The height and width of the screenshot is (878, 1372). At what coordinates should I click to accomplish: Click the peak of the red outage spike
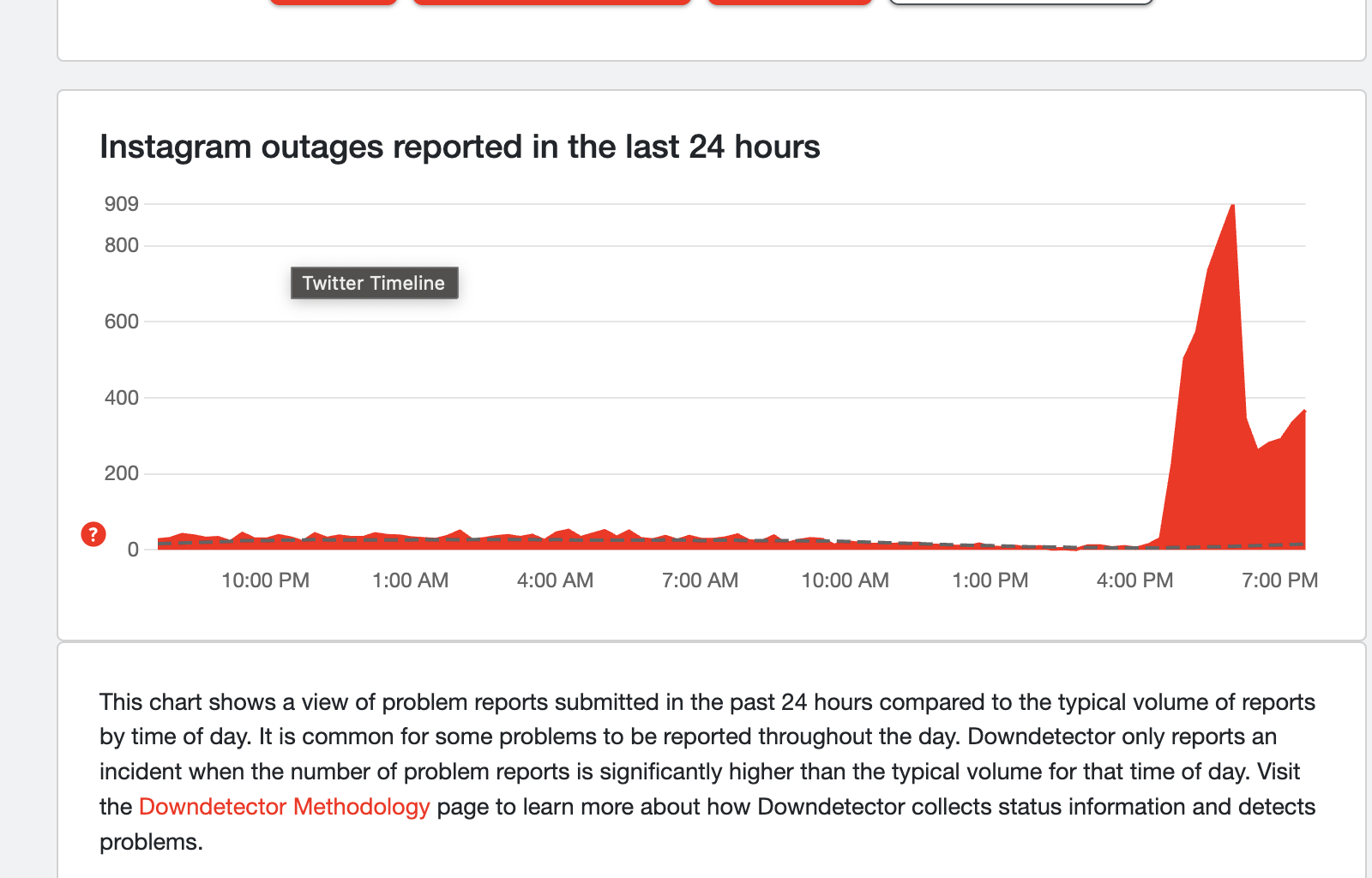point(1232,207)
